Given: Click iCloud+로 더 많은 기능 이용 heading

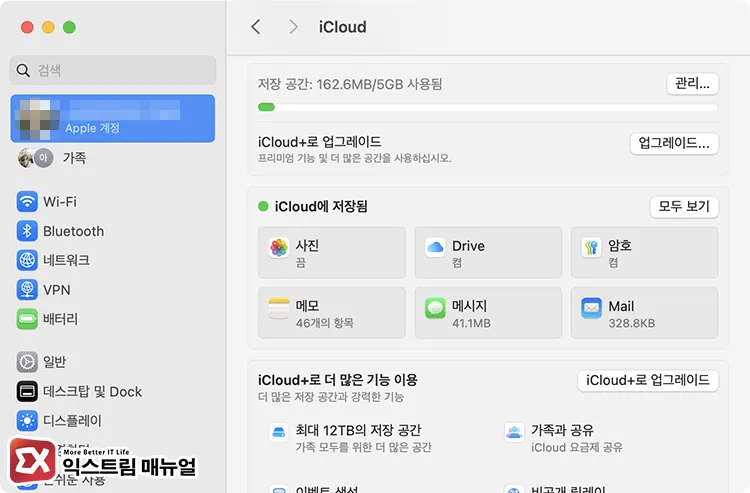Looking at the screenshot, I should (338, 380).
